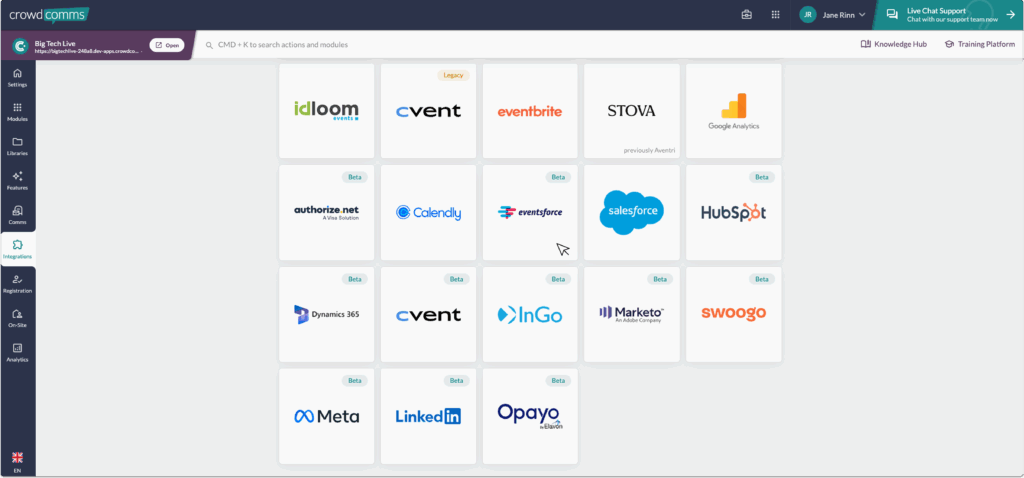View Analytics from the sidebar
Screen dimensions: 1024x478
tap(17, 352)
